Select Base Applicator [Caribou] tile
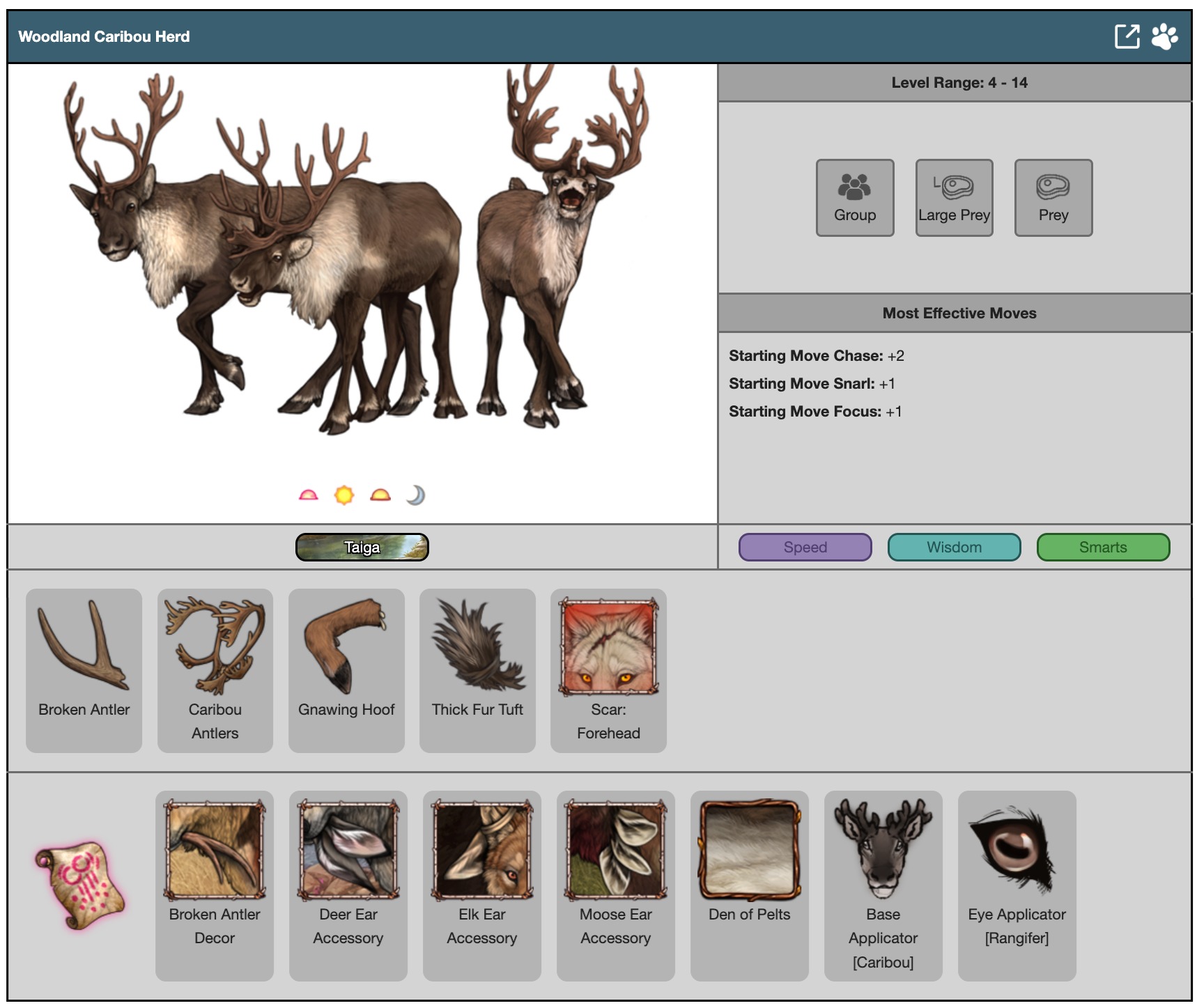Image resolution: width=1197 pixels, height=1008 pixels. click(883, 885)
